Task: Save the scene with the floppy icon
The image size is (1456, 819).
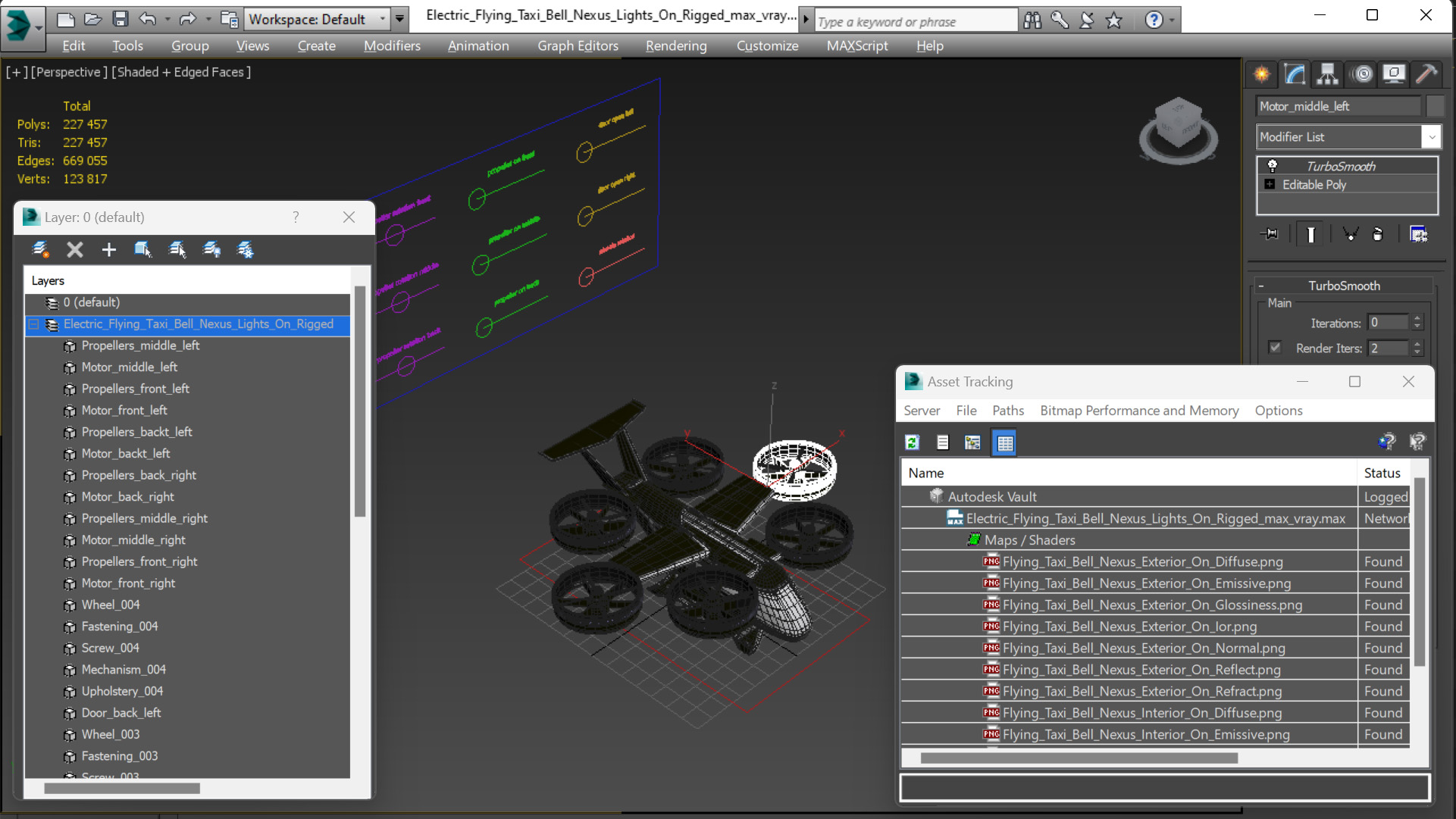Action: (x=121, y=19)
